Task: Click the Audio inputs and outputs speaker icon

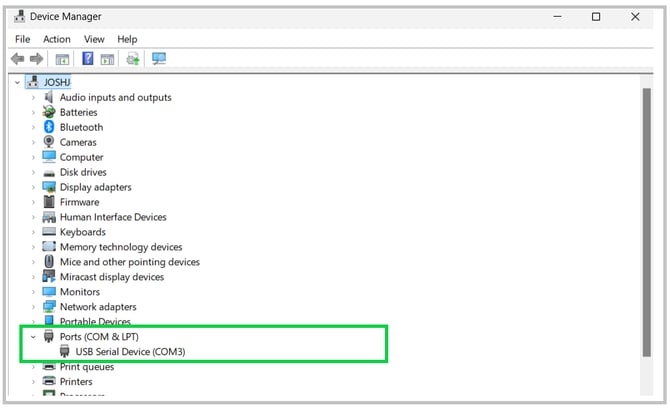Action: pos(49,97)
